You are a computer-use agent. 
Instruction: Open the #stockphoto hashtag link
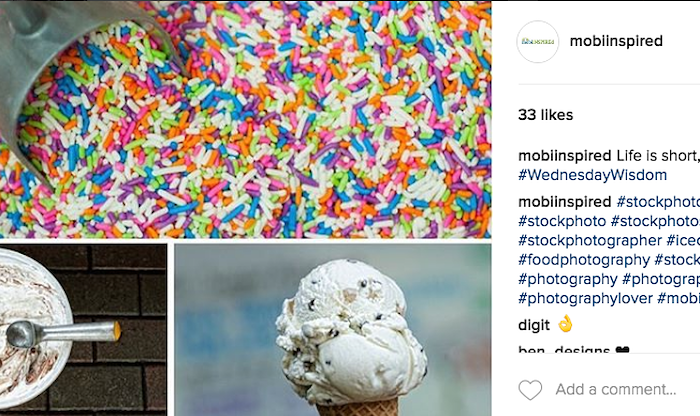[562, 221]
